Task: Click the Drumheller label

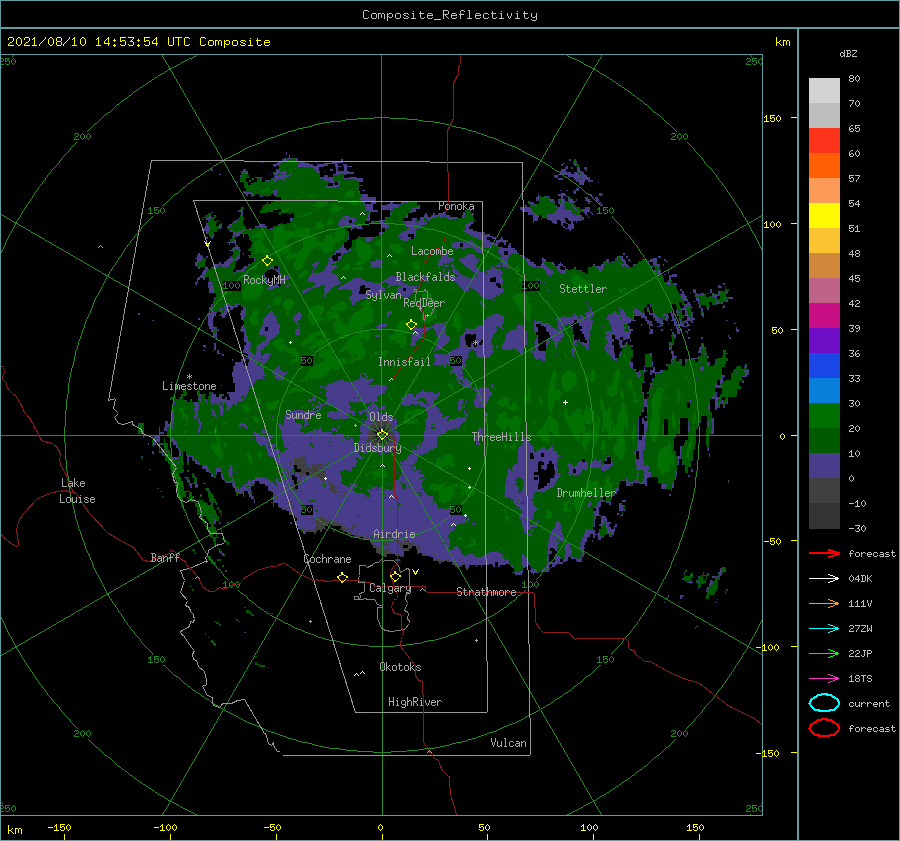Action: [586, 493]
